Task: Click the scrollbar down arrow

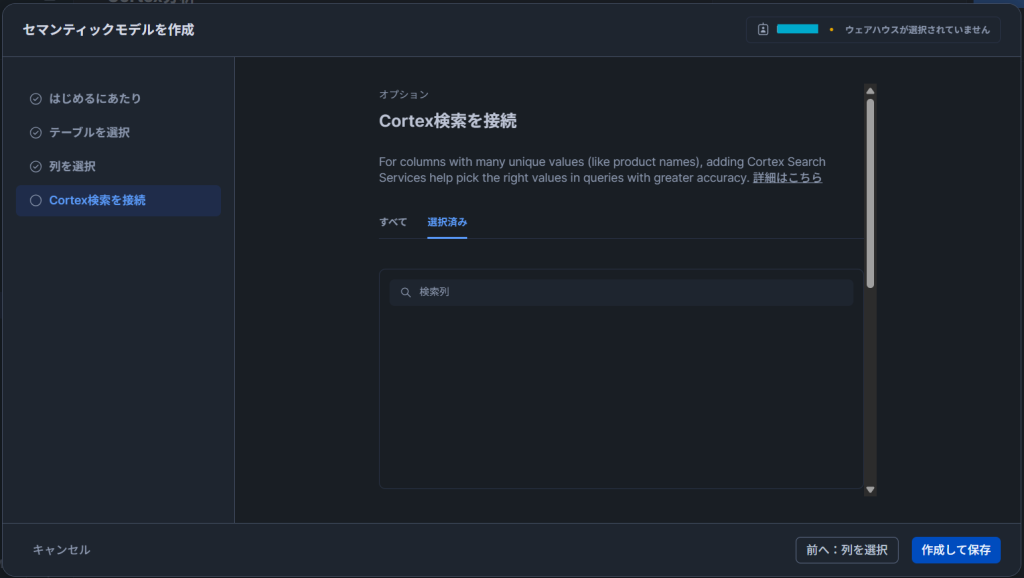Action: coord(870,490)
